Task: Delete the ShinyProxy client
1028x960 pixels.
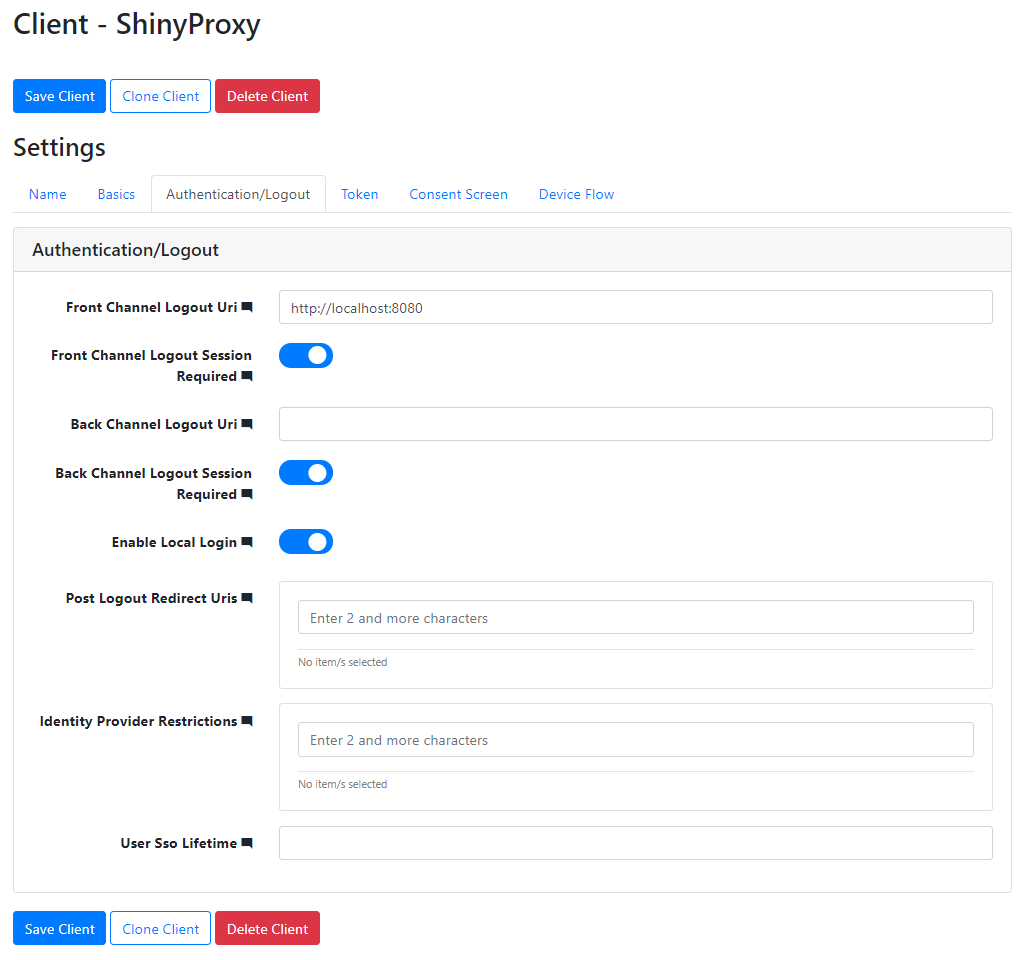Action: [267, 96]
